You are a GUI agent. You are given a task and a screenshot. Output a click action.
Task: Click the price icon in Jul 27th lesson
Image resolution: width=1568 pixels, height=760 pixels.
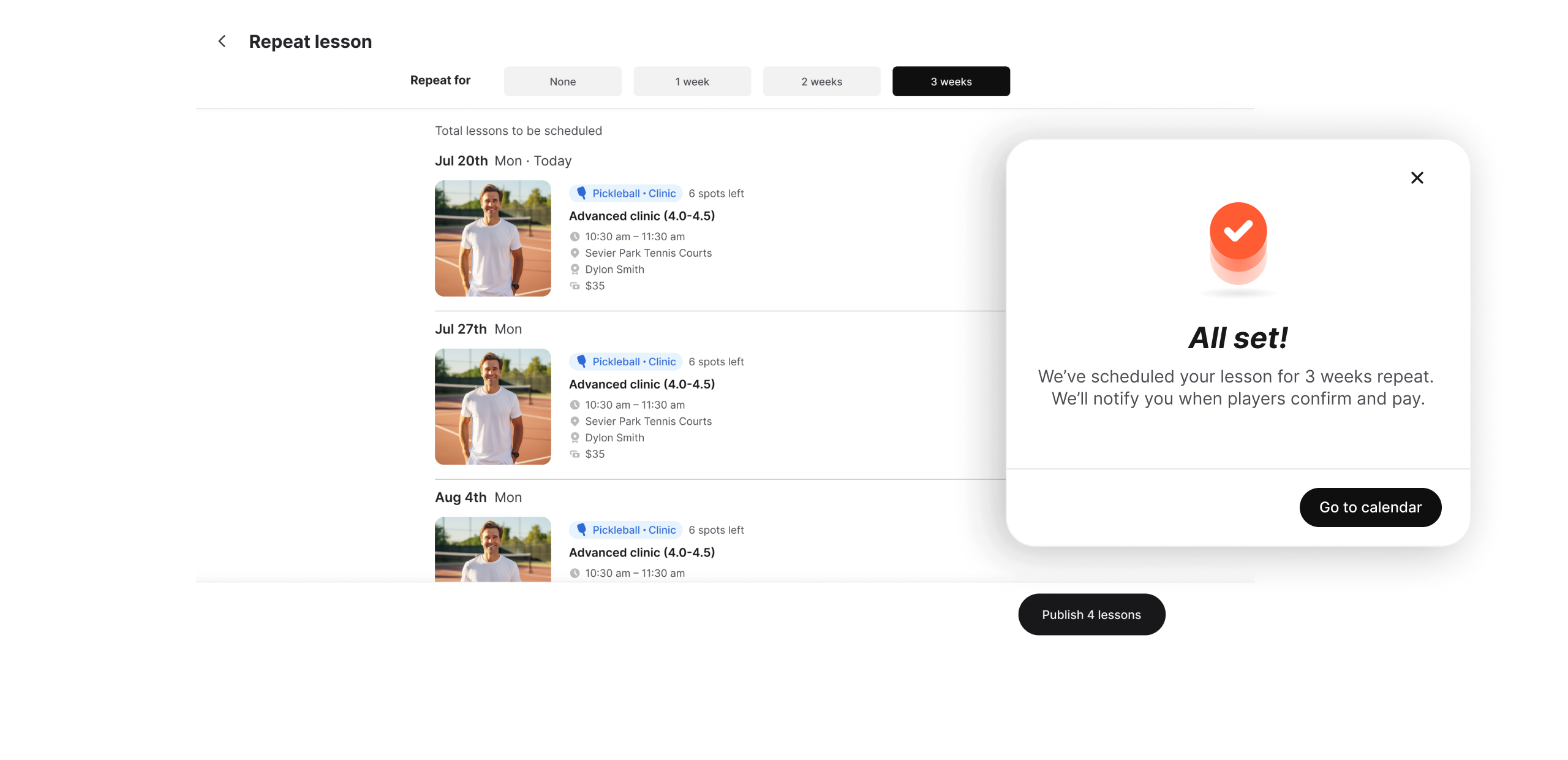[575, 454]
